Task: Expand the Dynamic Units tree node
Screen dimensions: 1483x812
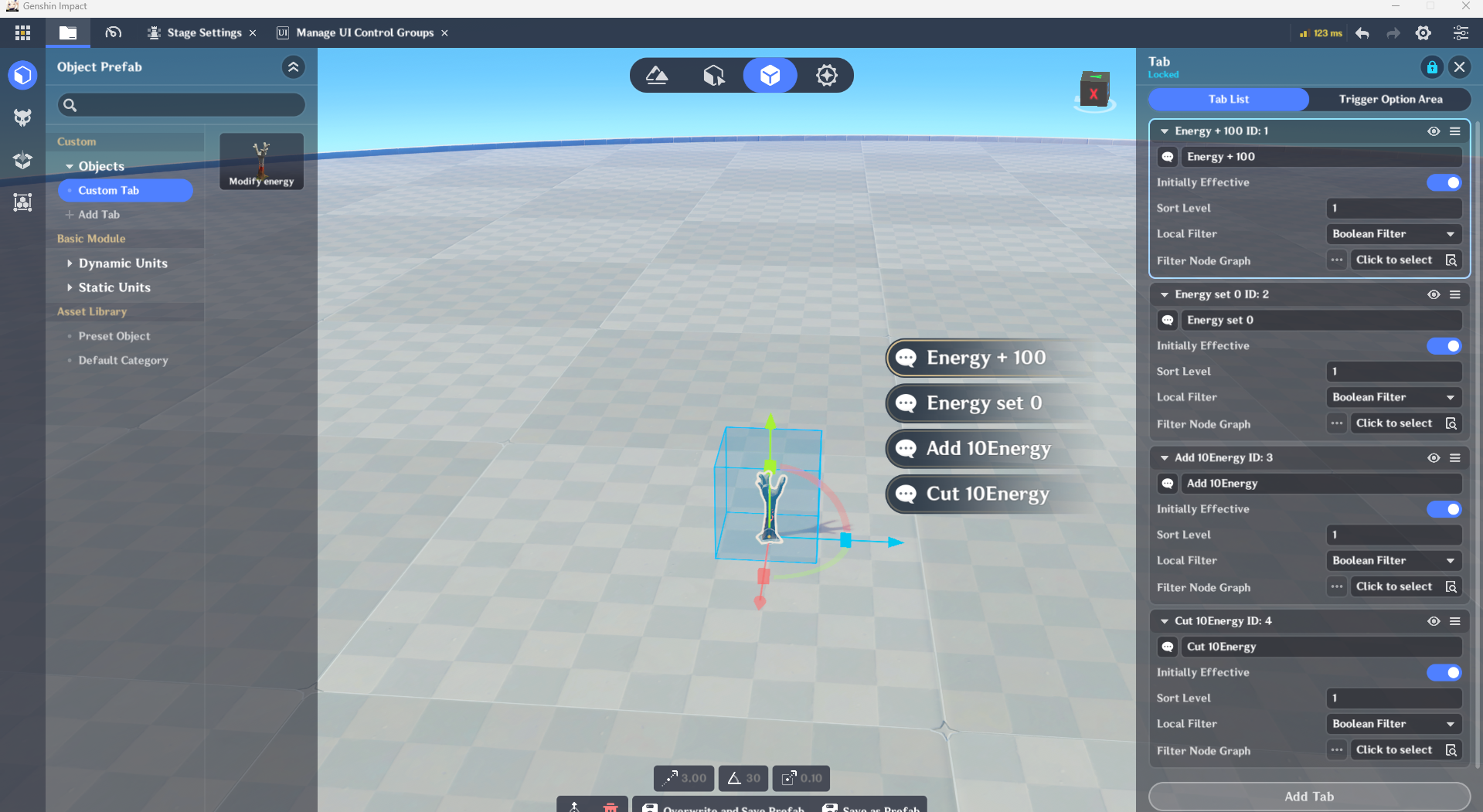Action: (70, 263)
